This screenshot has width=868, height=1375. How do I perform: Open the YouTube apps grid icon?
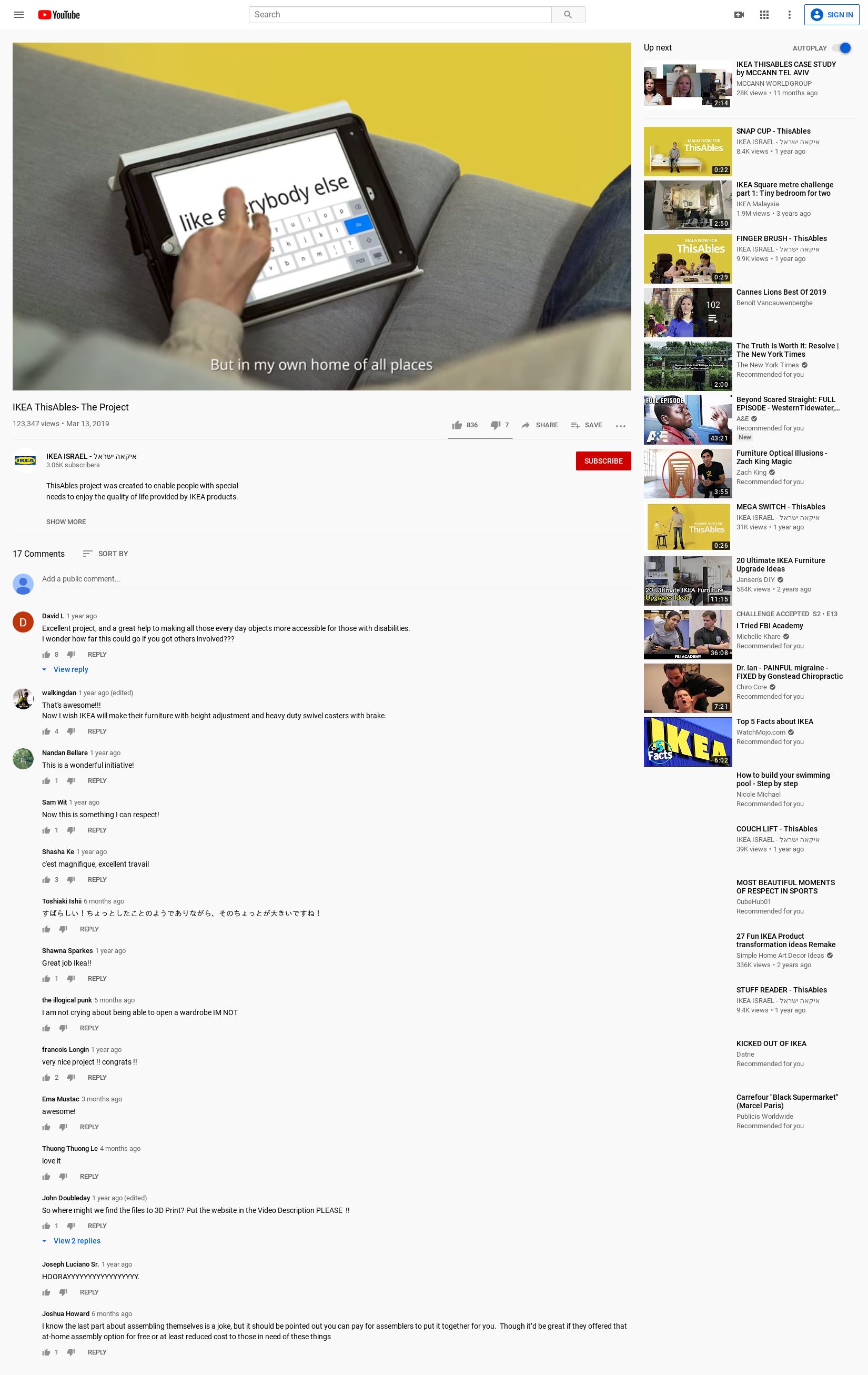pos(764,15)
